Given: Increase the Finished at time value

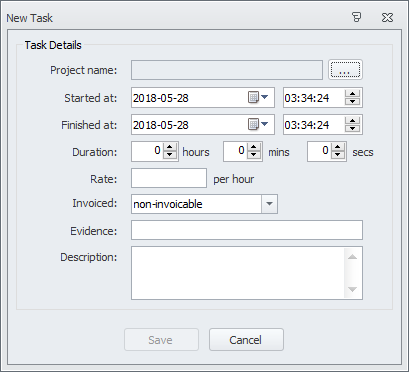Looking at the screenshot, I should pyautogui.click(x=352, y=121).
